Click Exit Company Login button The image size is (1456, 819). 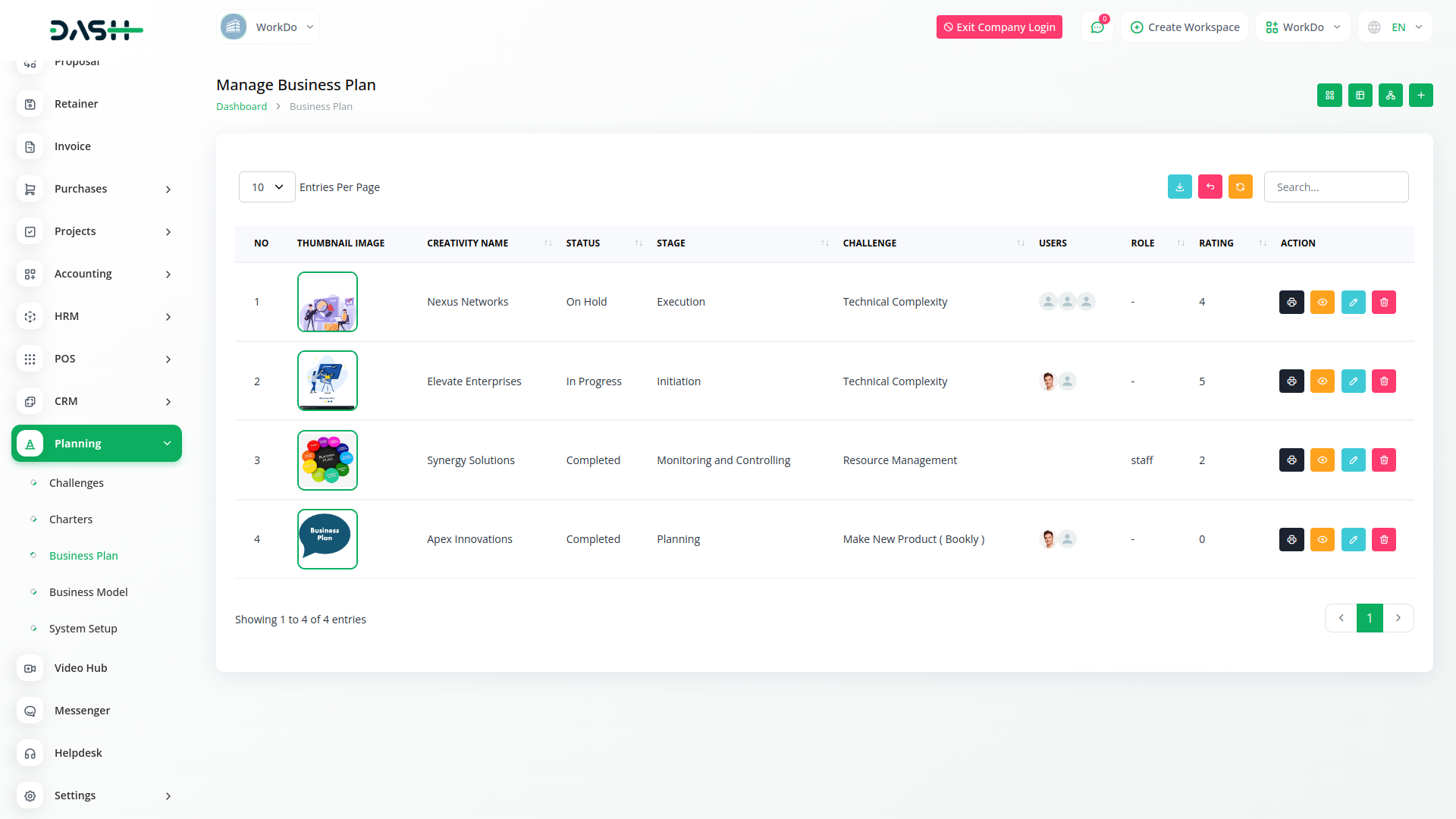pos(999,27)
